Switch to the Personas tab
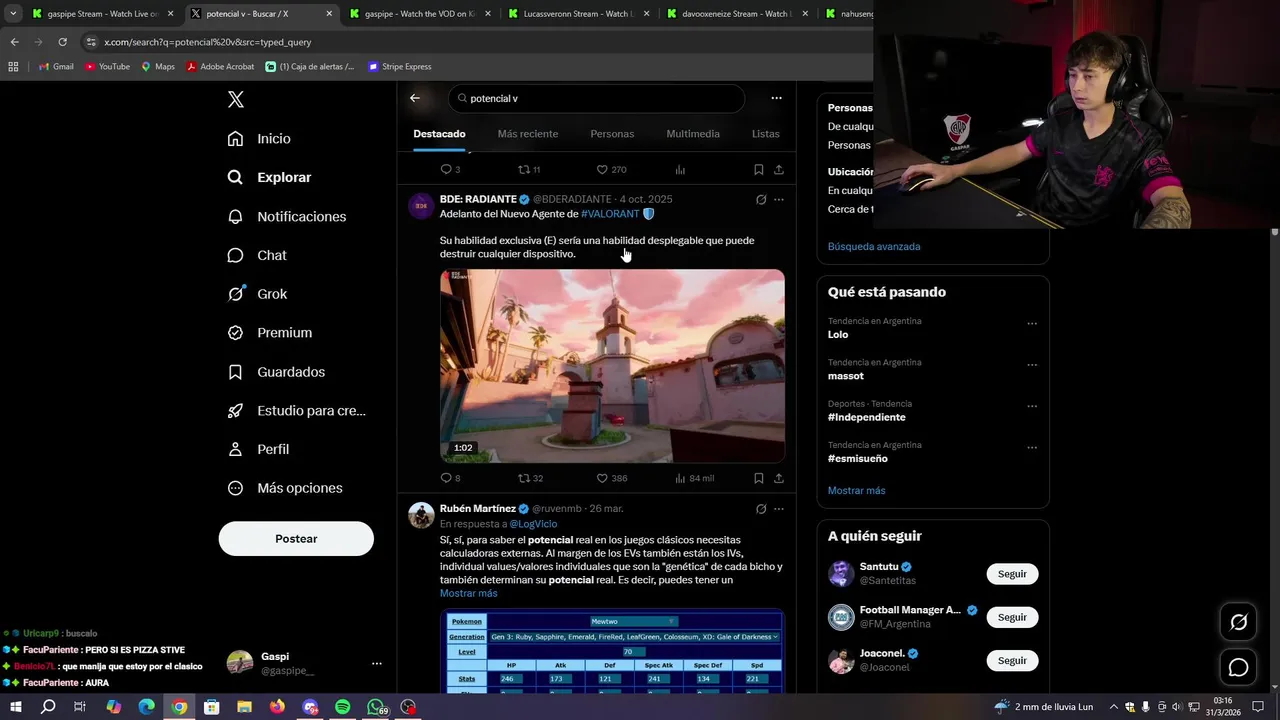Image resolution: width=1280 pixels, height=720 pixels. click(612, 134)
